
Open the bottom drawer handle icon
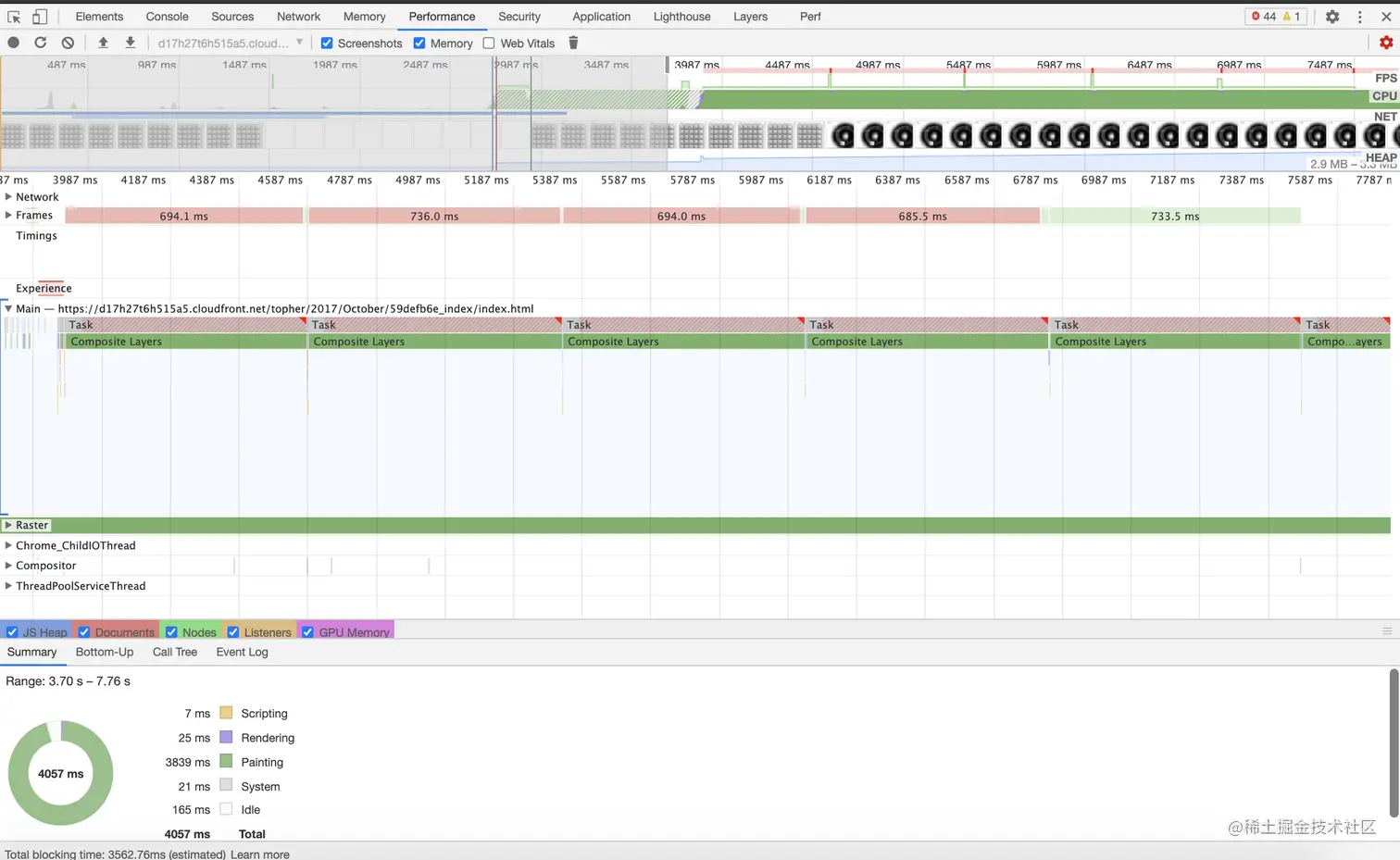coord(1387,631)
